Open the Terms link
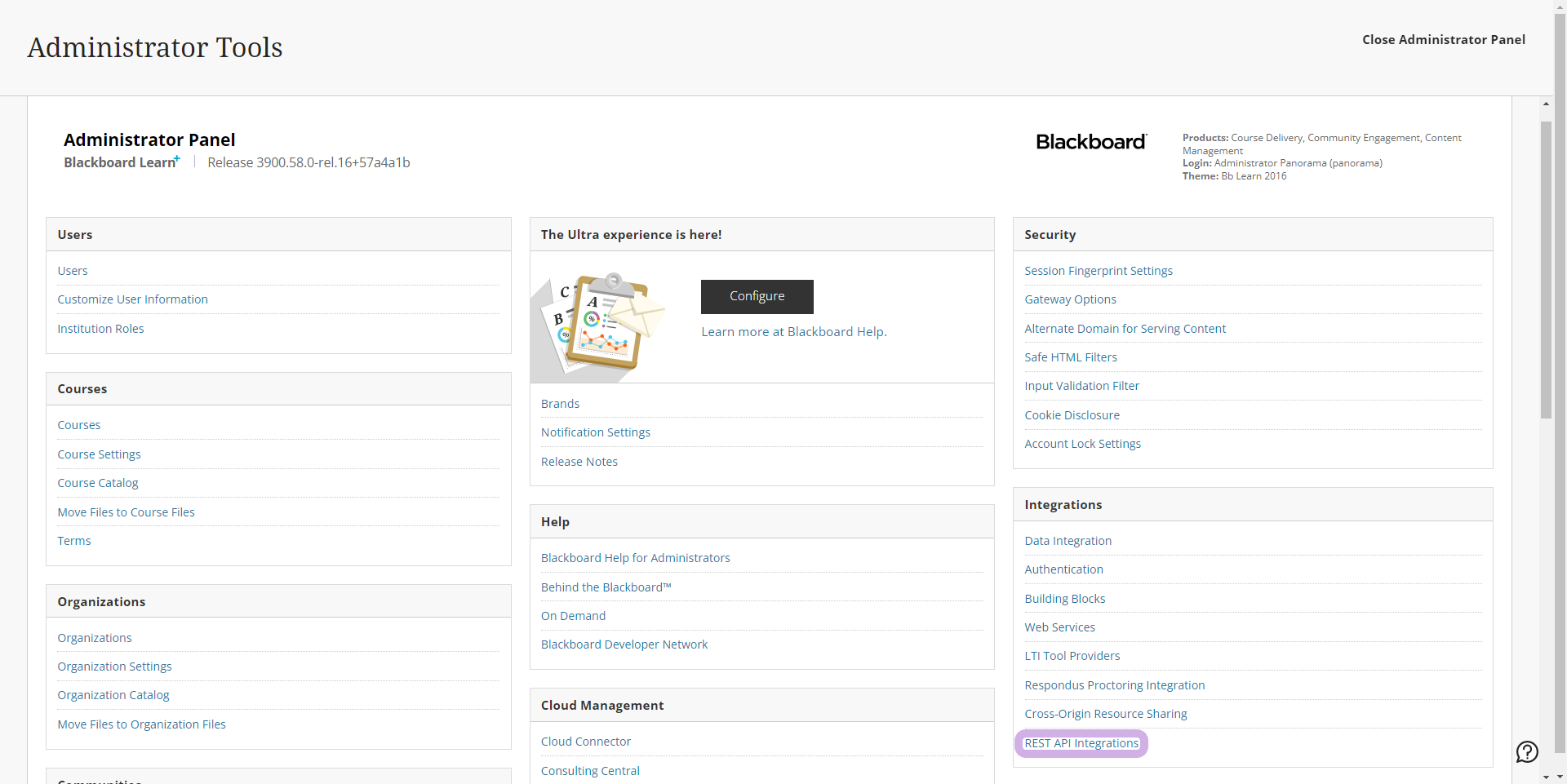This screenshot has width=1567, height=784. pyautogui.click(x=74, y=541)
